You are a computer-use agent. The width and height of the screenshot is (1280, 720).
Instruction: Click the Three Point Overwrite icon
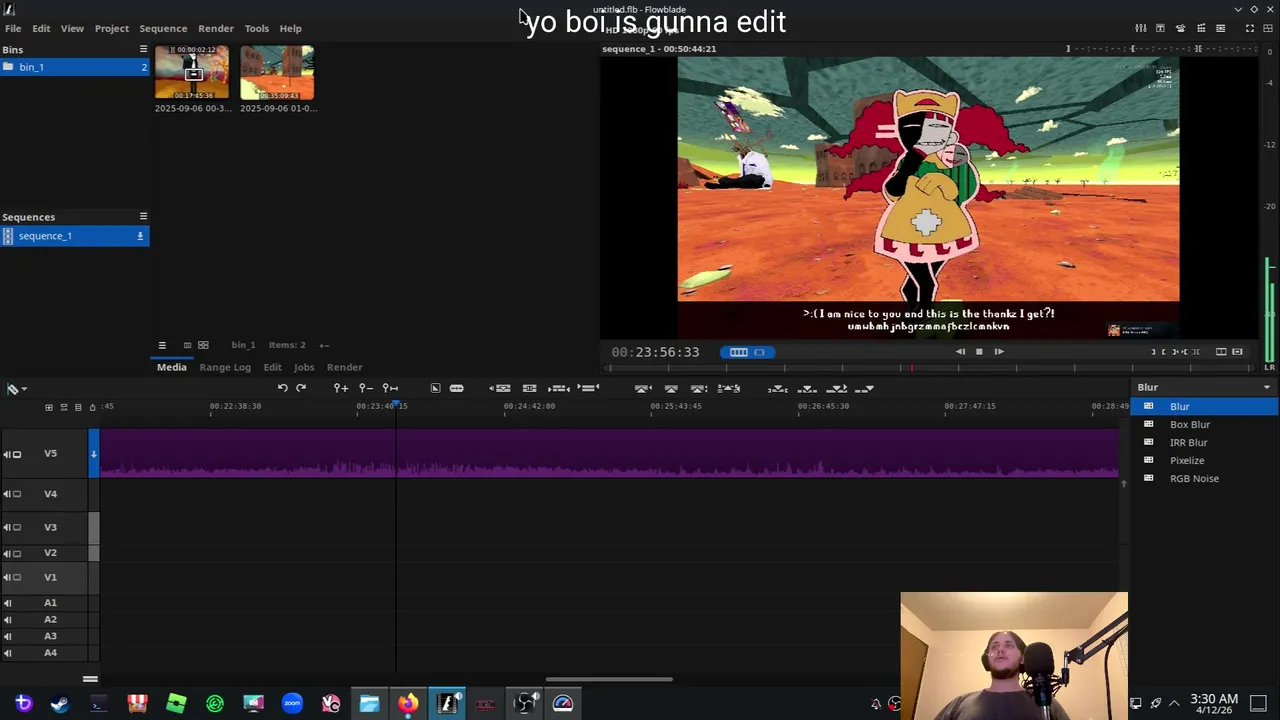[x=807, y=388]
